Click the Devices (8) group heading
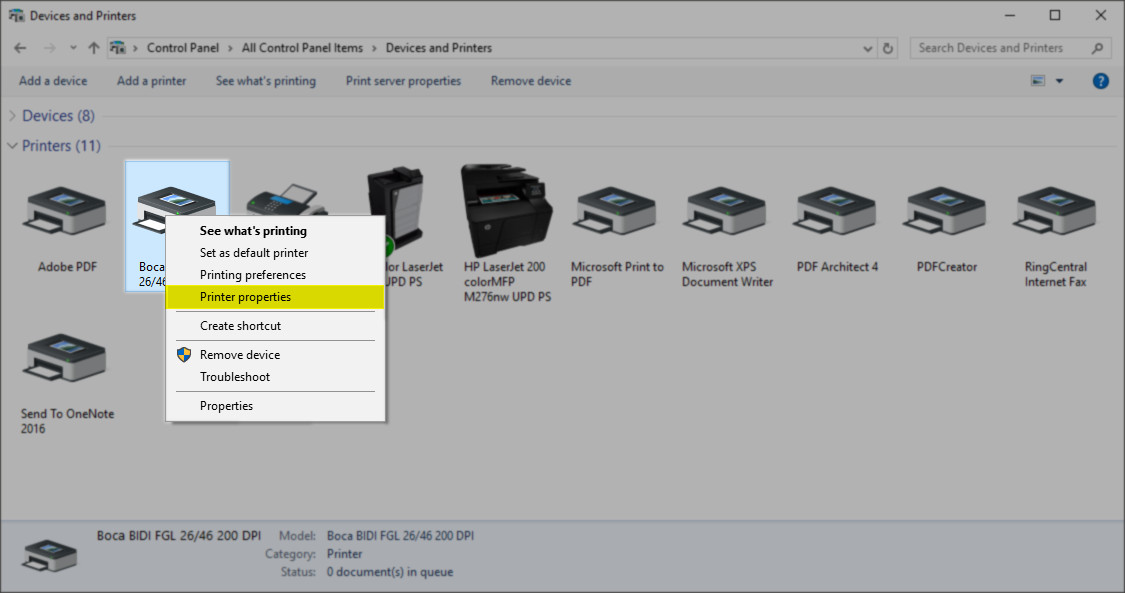This screenshot has width=1125, height=593. pyautogui.click(x=58, y=115)
